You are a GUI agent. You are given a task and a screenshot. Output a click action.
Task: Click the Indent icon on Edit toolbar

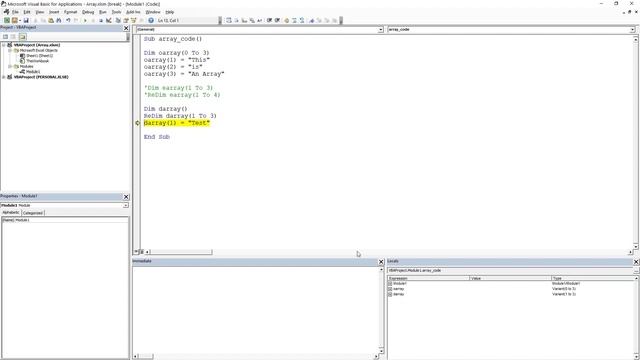click(x=269, y=20)
